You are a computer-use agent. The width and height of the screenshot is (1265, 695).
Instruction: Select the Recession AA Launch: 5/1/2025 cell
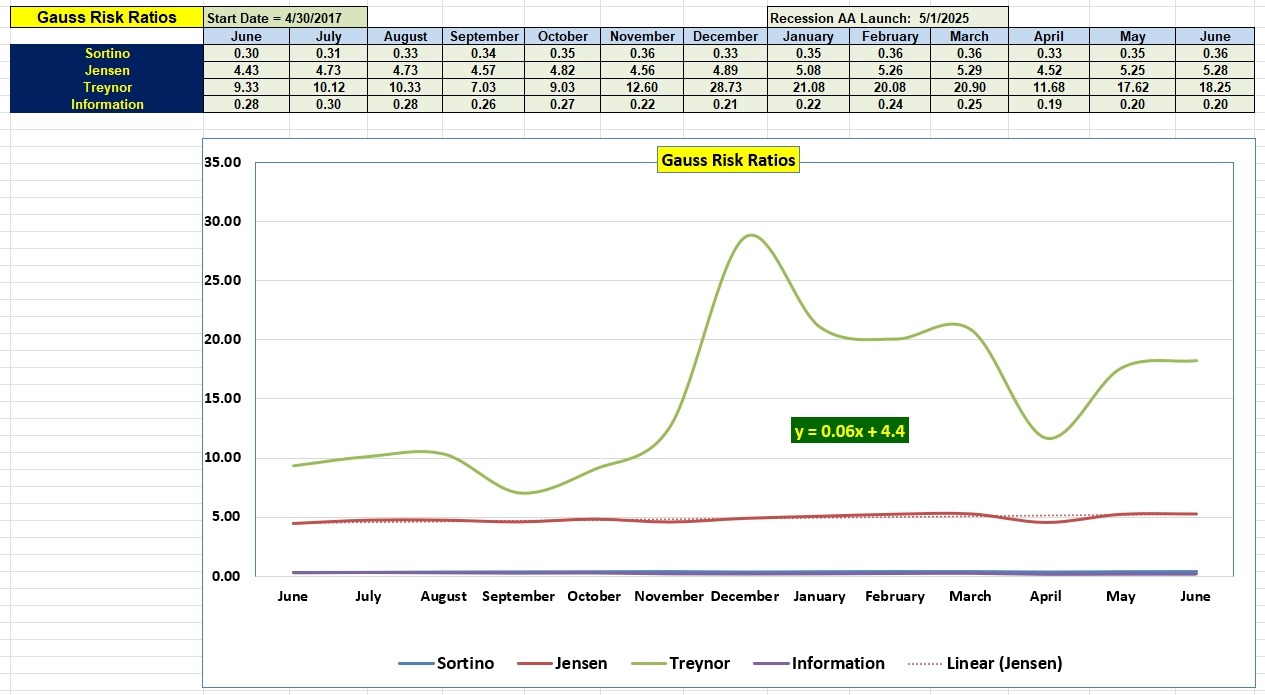point(887,19)
